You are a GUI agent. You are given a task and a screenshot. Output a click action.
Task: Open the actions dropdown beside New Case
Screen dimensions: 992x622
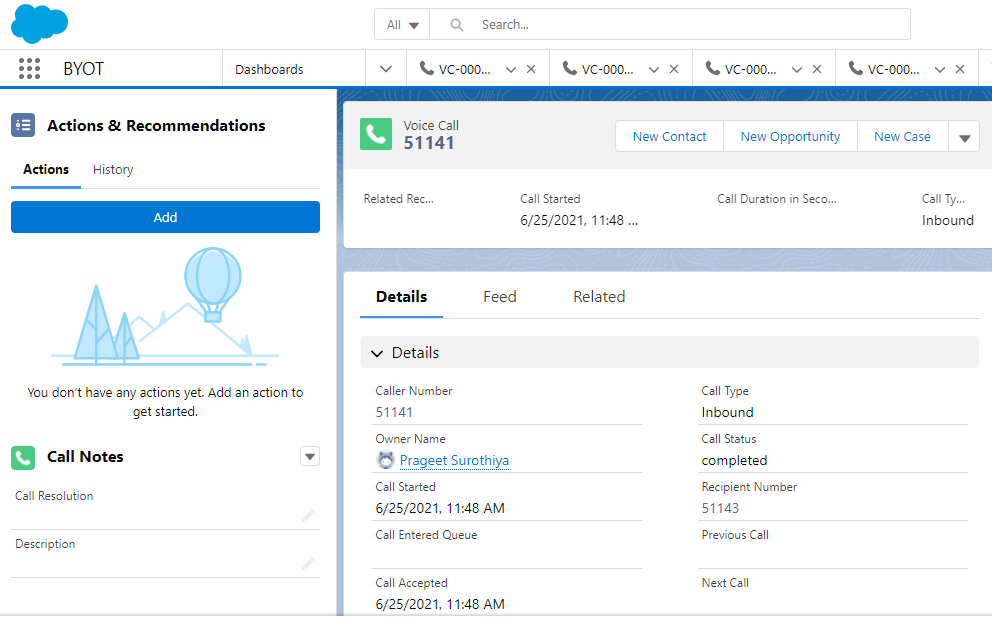(963, 136)
